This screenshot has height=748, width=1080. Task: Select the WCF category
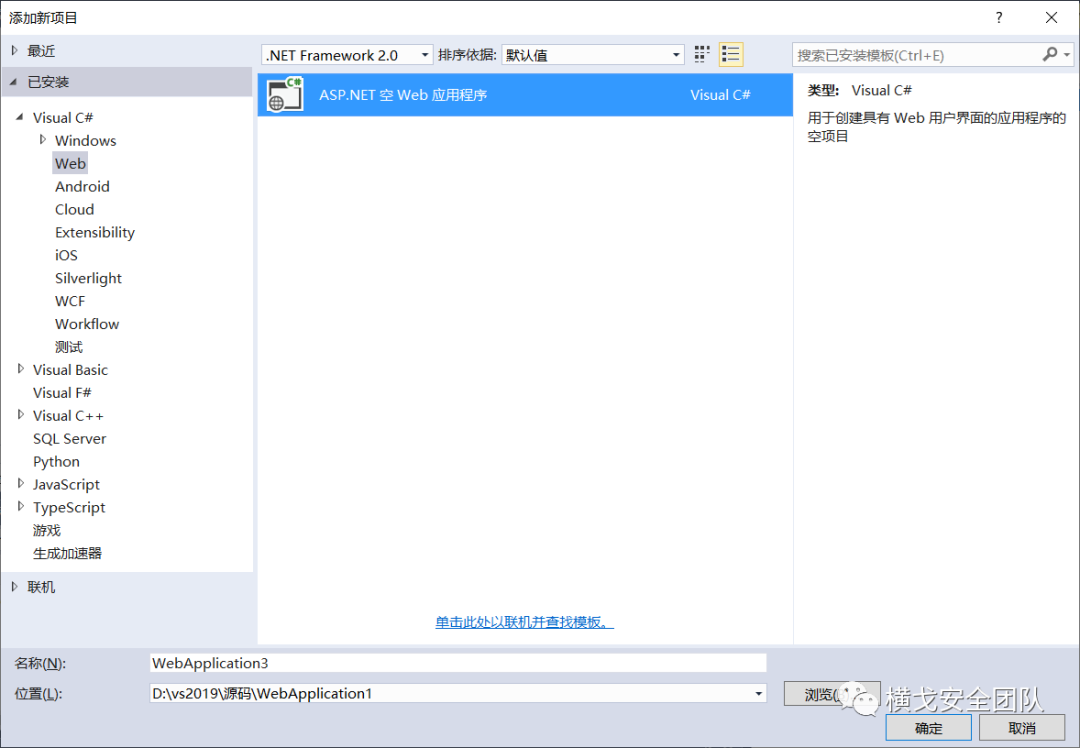point(70,301)
